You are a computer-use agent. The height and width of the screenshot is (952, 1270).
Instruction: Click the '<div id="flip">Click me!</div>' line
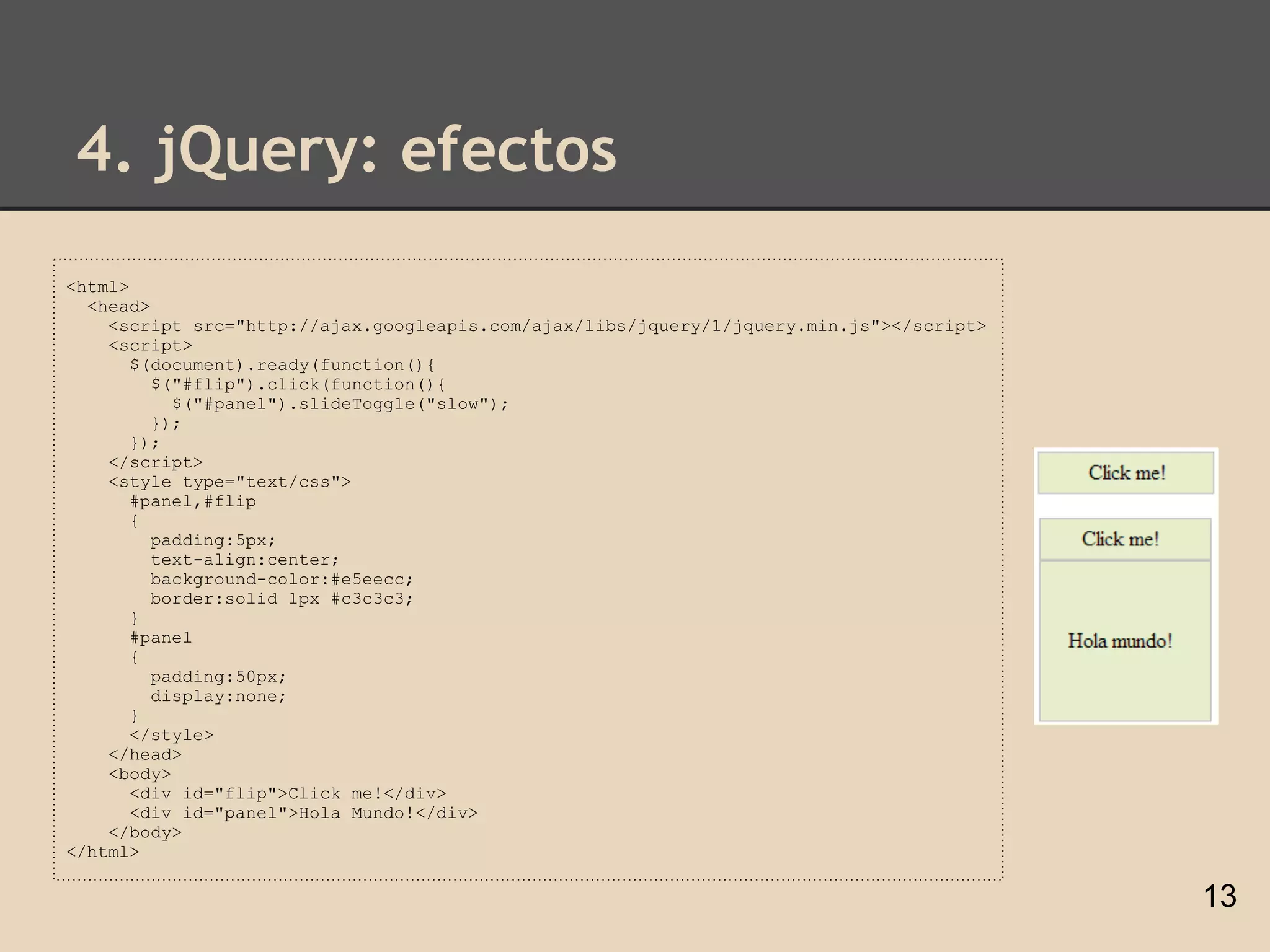[288, 793]
